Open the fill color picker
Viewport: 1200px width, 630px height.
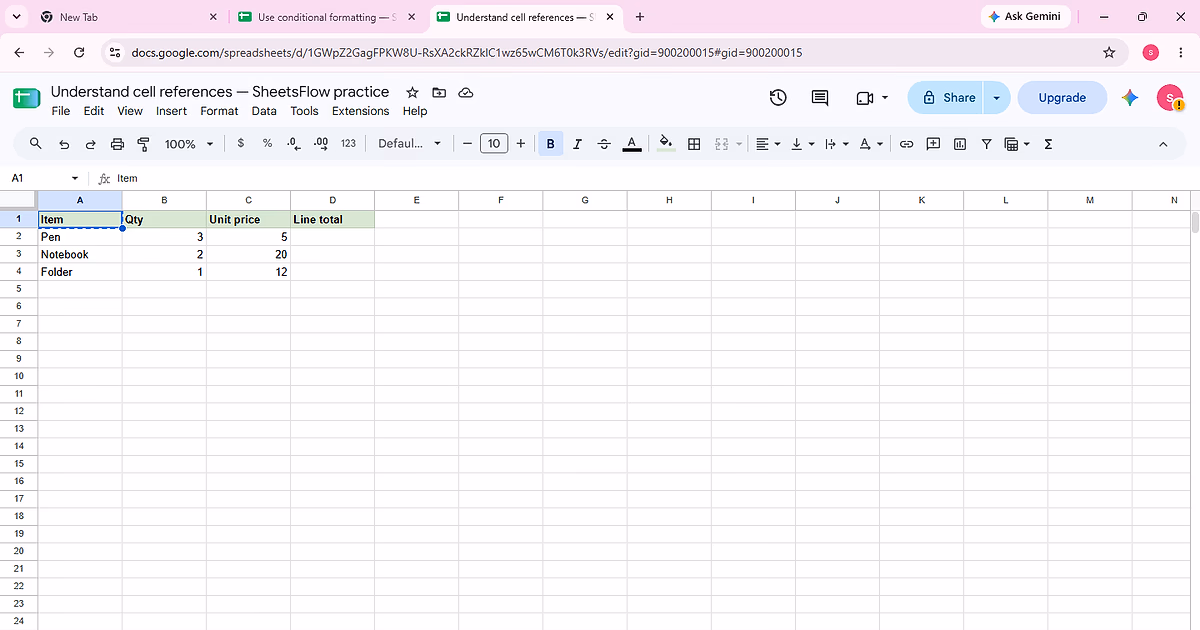click(667, 144)
